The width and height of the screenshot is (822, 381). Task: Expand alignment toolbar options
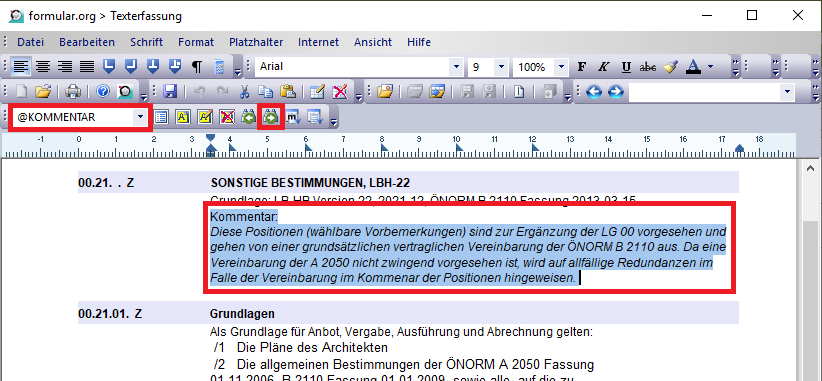click(x=237, y=72)
